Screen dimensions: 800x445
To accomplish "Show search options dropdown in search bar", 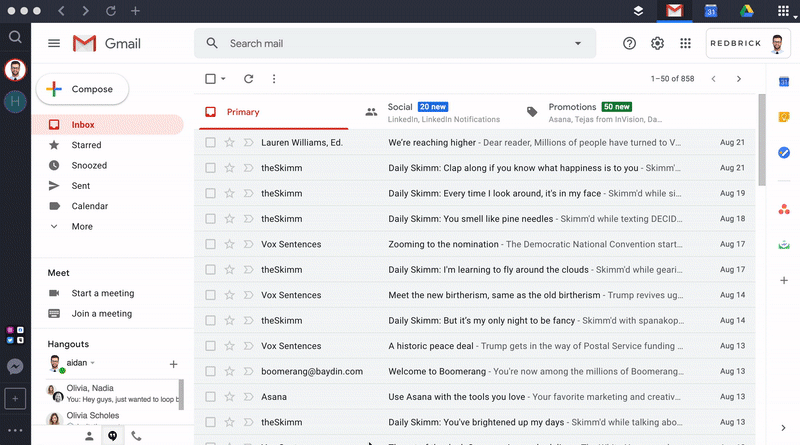I will click(x=578, y=43).
